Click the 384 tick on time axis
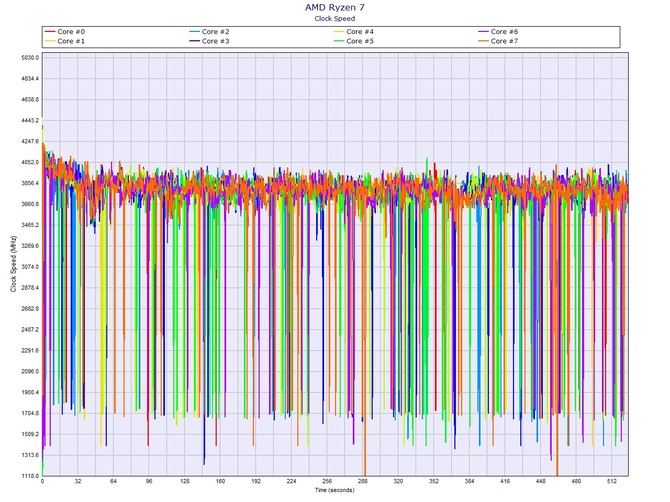This screenshot has height=502, width=670. tap(469, 481)
